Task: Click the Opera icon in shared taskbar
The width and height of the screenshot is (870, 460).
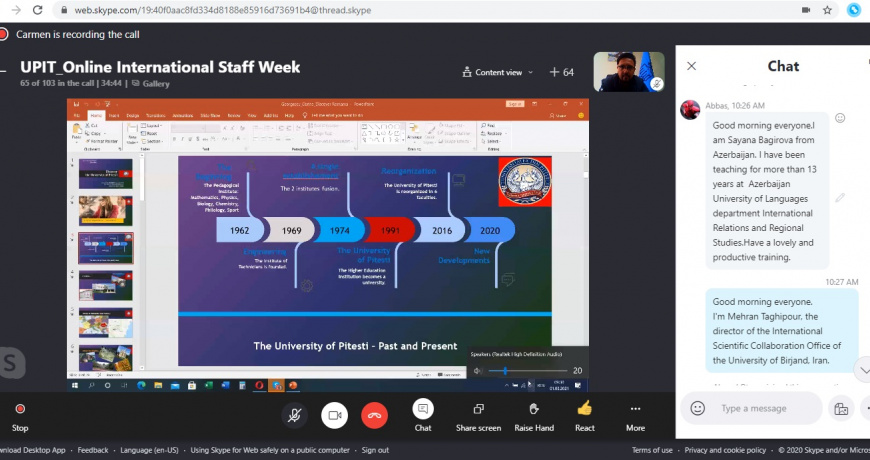Action: (260, 385)
